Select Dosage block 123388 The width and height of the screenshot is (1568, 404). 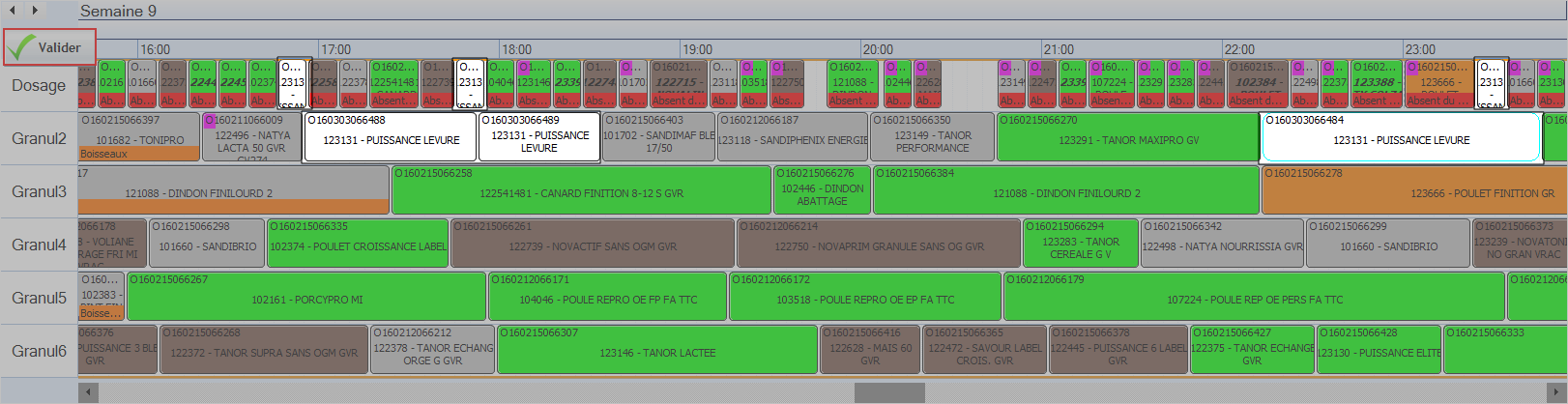pos(1377,84)
